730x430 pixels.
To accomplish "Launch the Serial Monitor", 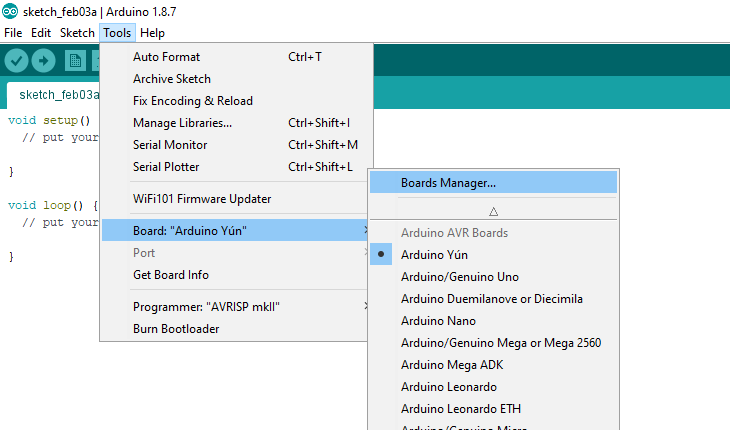I will [x=237, y=145].
